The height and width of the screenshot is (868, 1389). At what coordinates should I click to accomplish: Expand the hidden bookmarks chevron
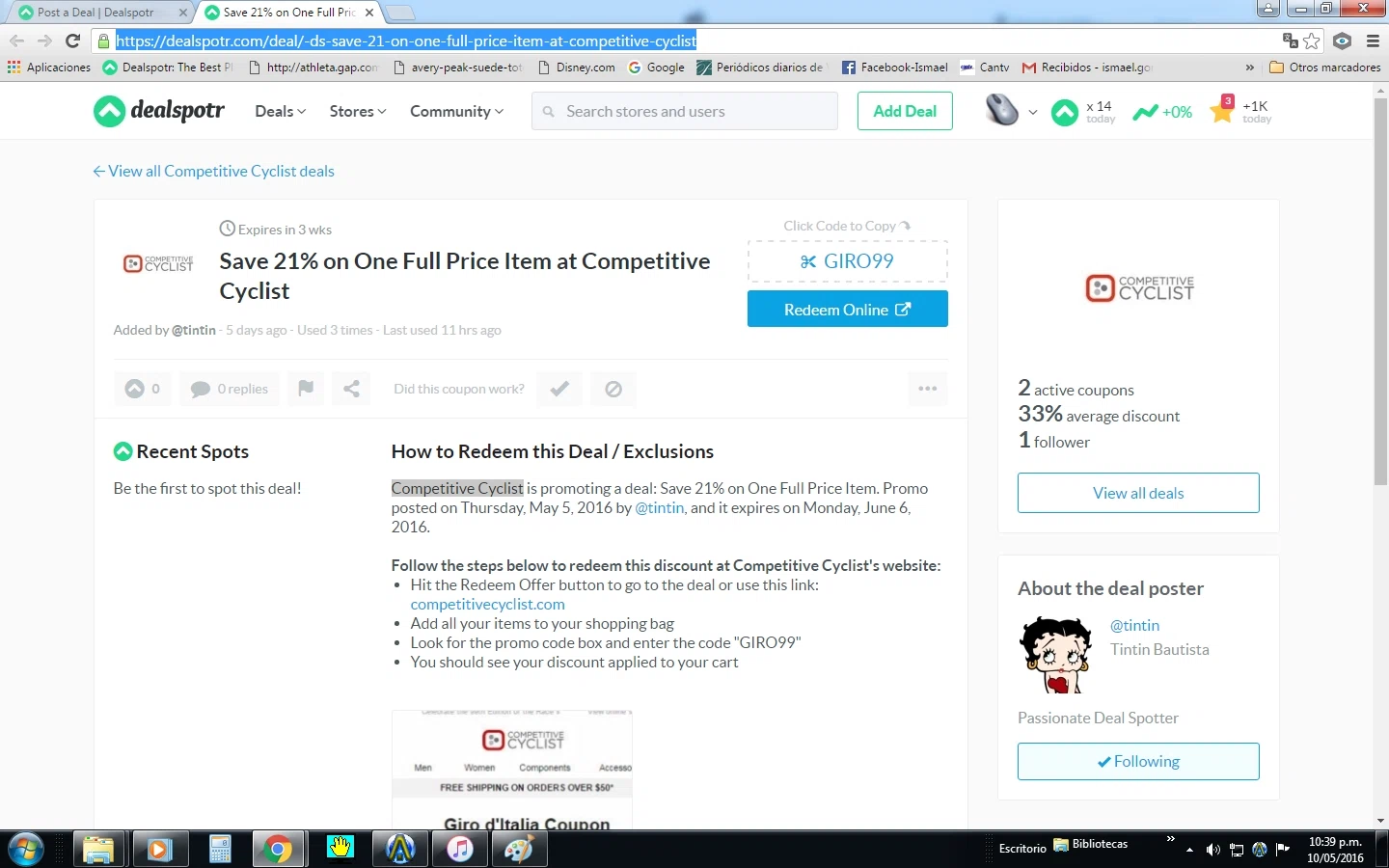(1250, 68)
